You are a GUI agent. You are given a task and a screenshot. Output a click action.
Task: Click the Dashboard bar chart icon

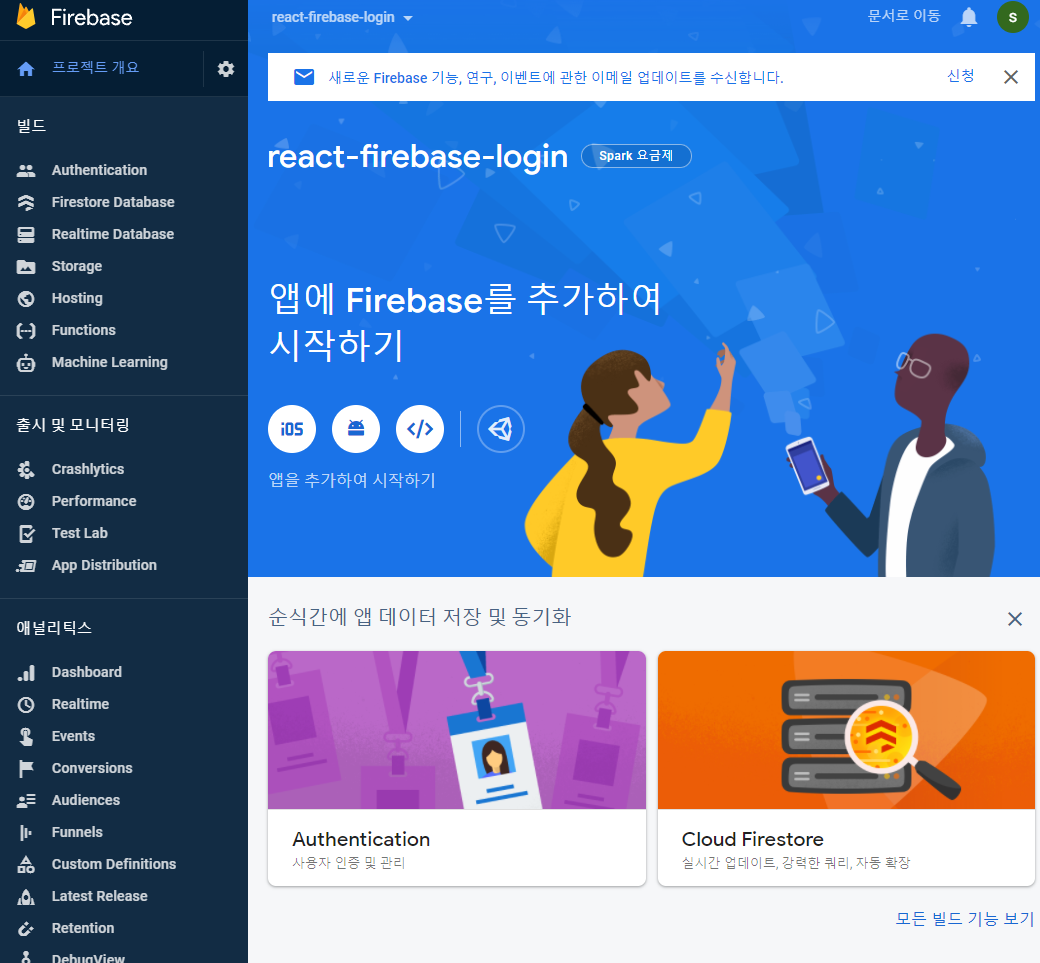tap(26, 673)
